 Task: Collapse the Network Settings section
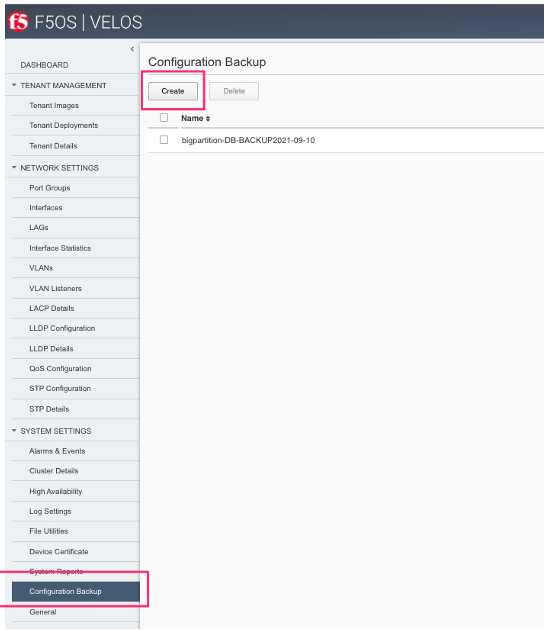click(x=14, y=167)
